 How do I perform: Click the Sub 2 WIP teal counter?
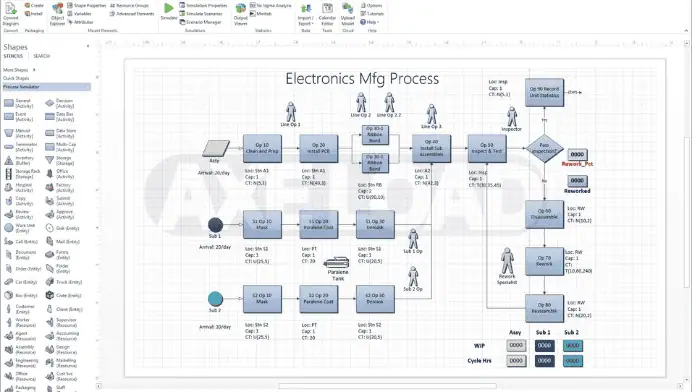(572, 346)
